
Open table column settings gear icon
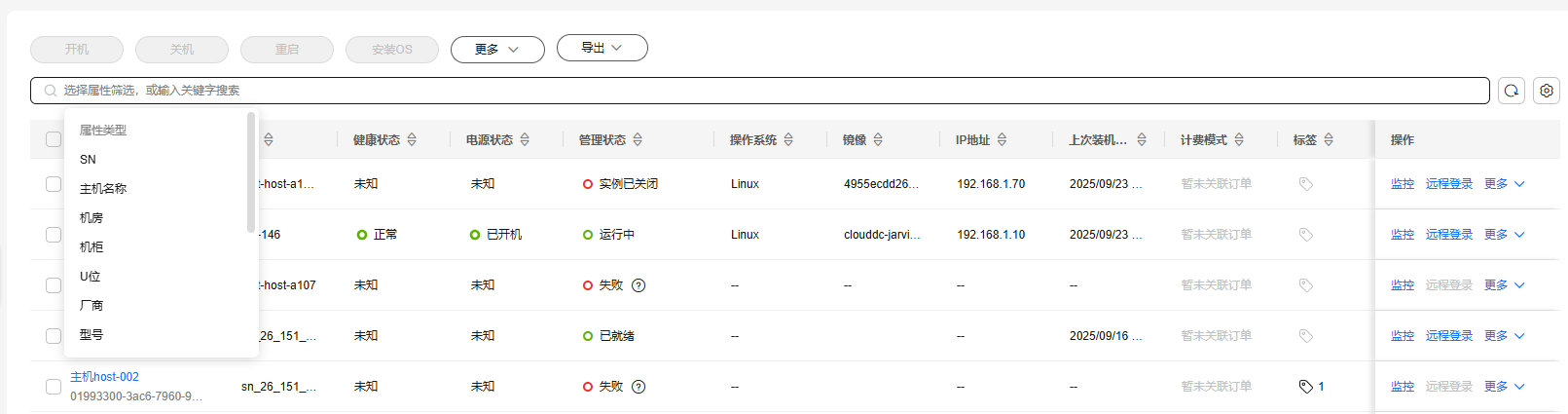(1546, 91)
